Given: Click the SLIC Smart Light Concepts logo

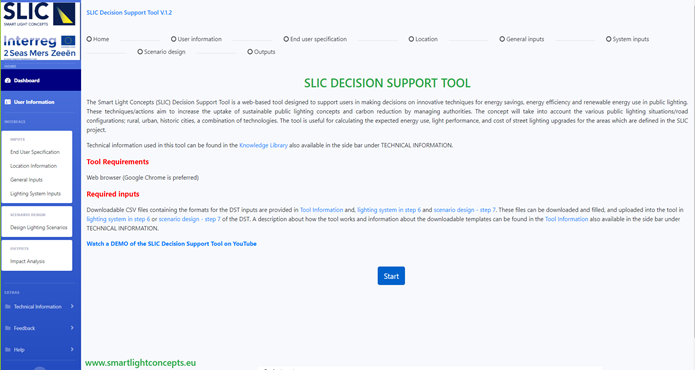Looking at the screenshot, I should tap(40, 15).
